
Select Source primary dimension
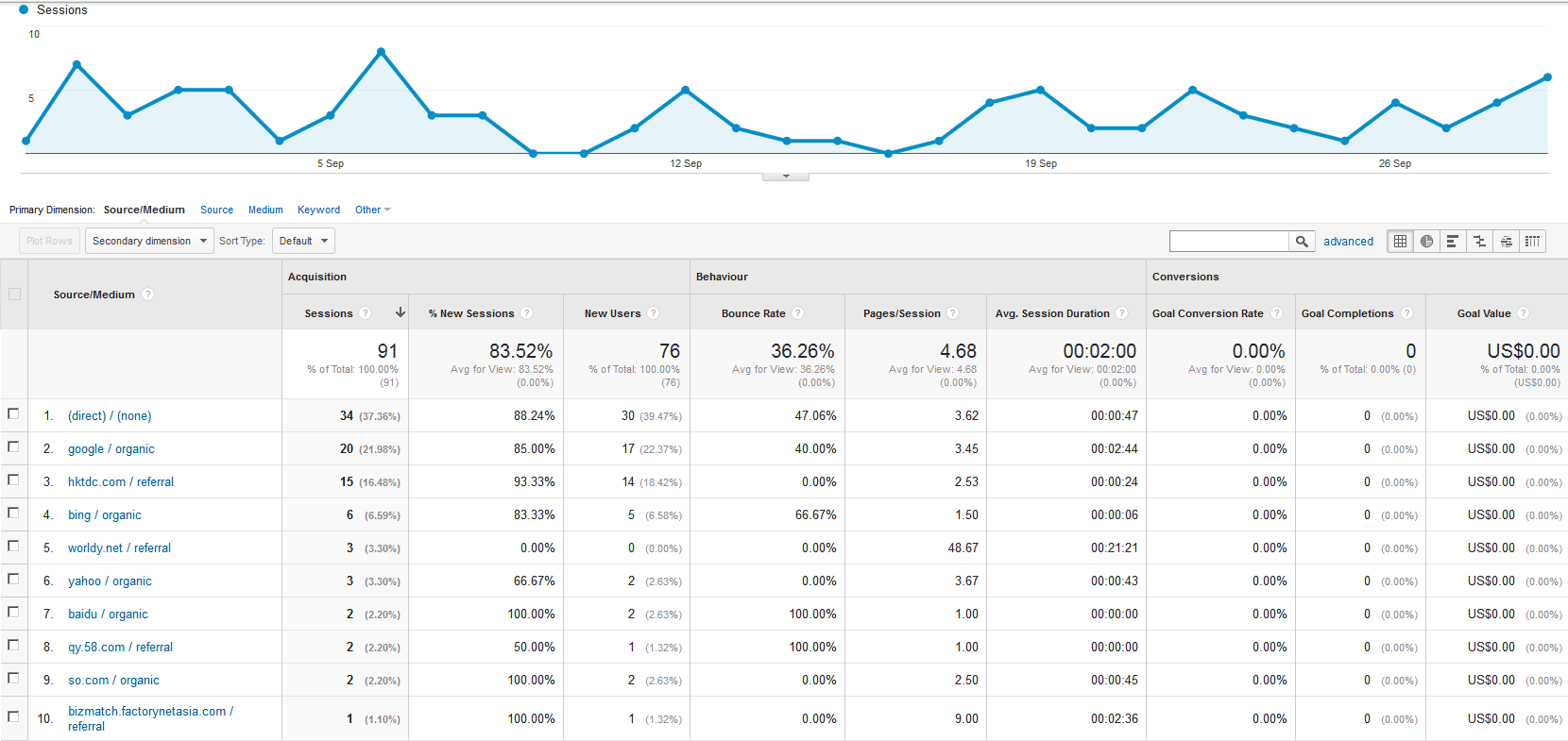coord(216,210)
